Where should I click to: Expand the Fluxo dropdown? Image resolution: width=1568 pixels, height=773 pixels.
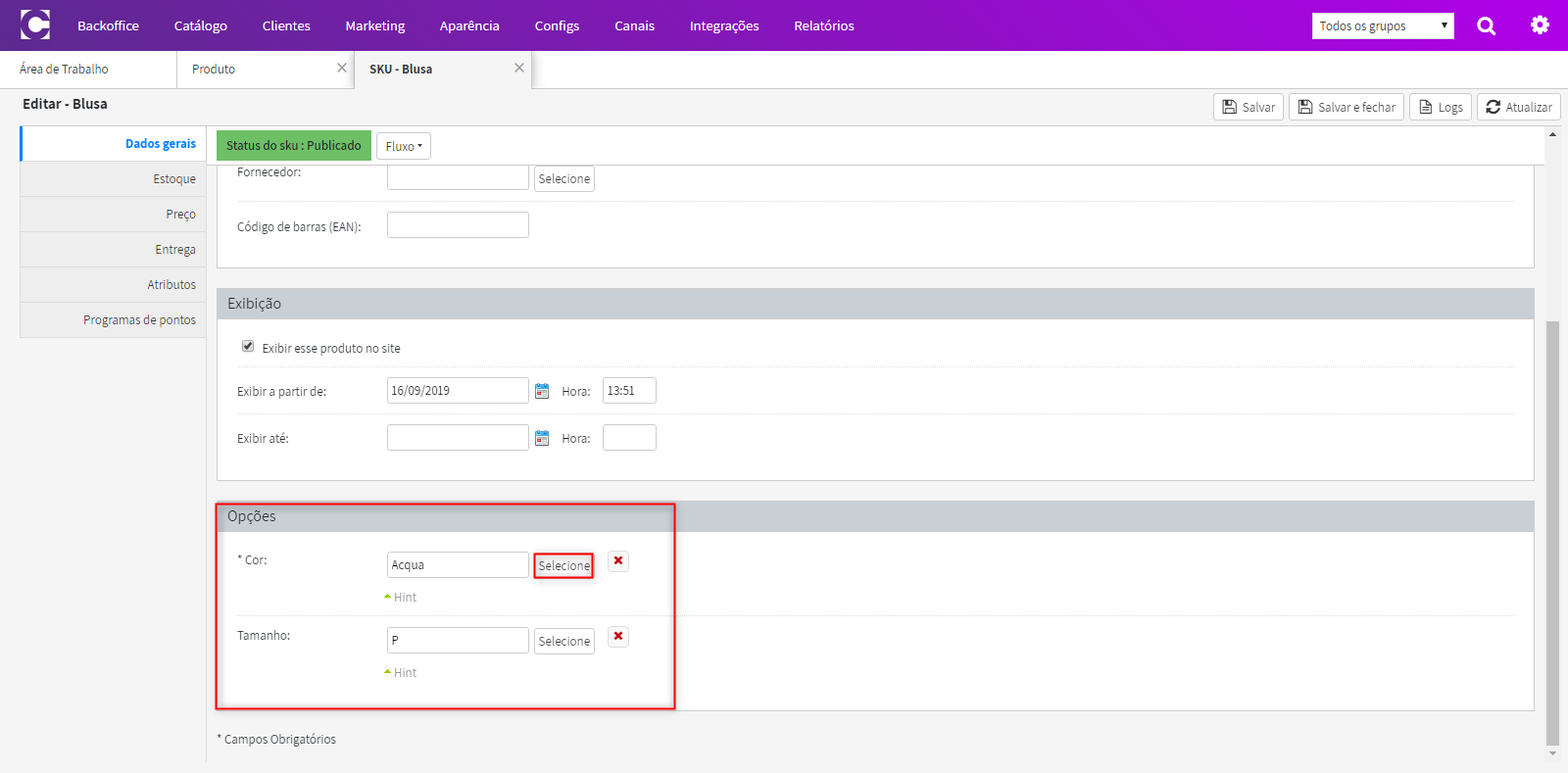404,146
